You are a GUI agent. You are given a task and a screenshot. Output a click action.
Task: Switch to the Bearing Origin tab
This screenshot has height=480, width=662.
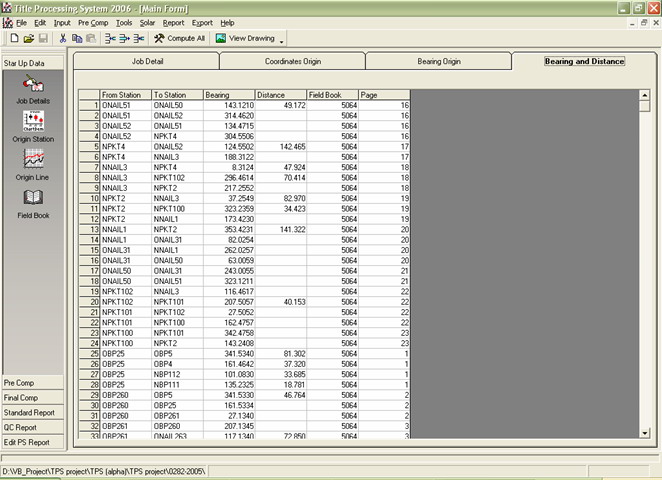[x=438, y=61]
